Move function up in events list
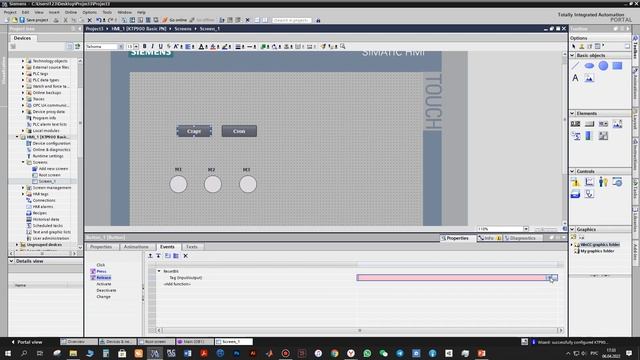The width and height of the screenshot is (640, 360). coord(150,256)
